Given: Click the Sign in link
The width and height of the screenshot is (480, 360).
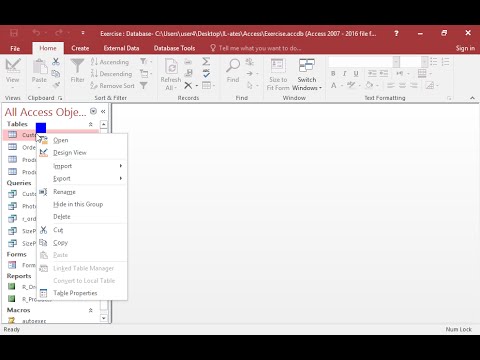Looking at the screenshot, I should [465, 48].
